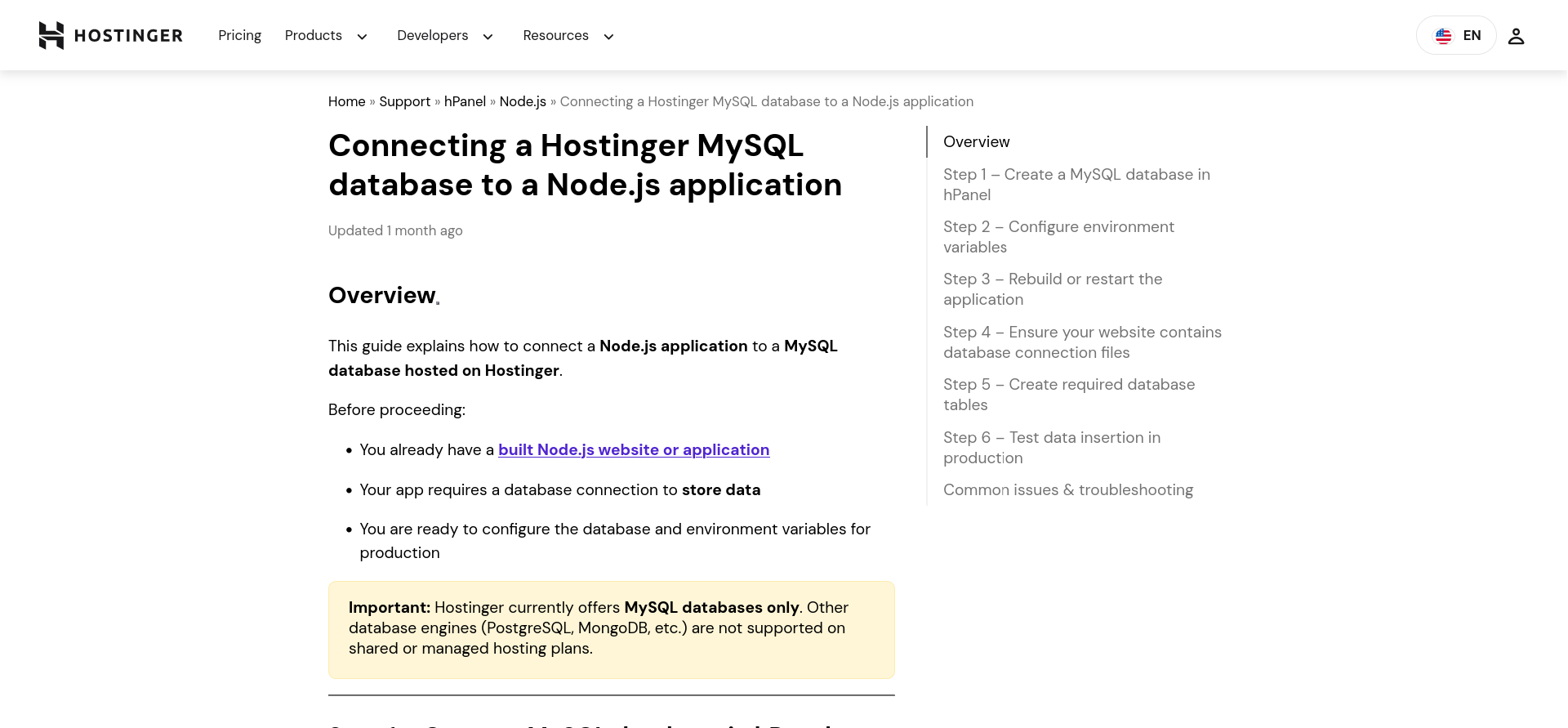Click the 'Before proceeding:' text
Viewport: 1568px width, 728px height.
[397, 409]
